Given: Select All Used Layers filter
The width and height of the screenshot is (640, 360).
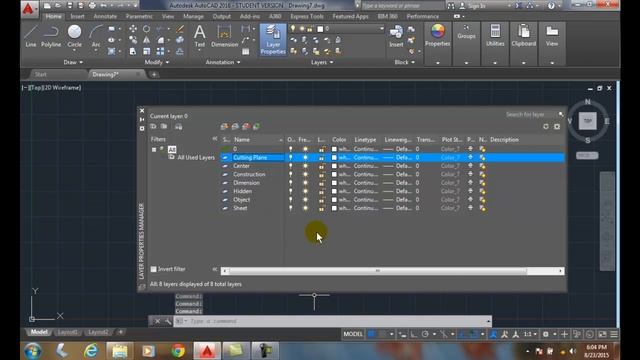Looking at the screenshot, I should coord(196,158).
